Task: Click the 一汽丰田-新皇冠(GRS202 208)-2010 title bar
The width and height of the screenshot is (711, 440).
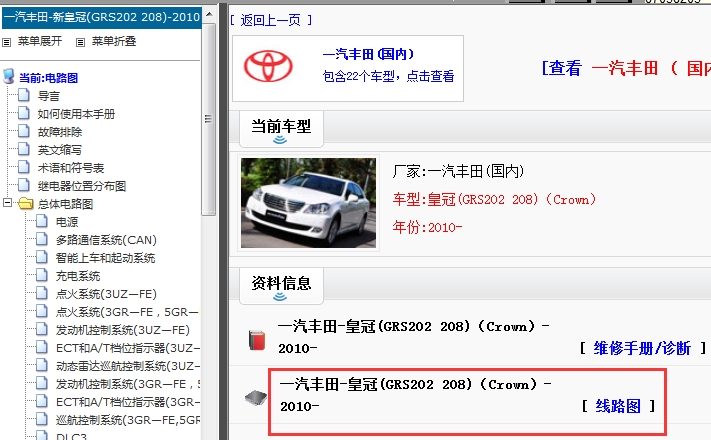Action: [x=102, y=18]
